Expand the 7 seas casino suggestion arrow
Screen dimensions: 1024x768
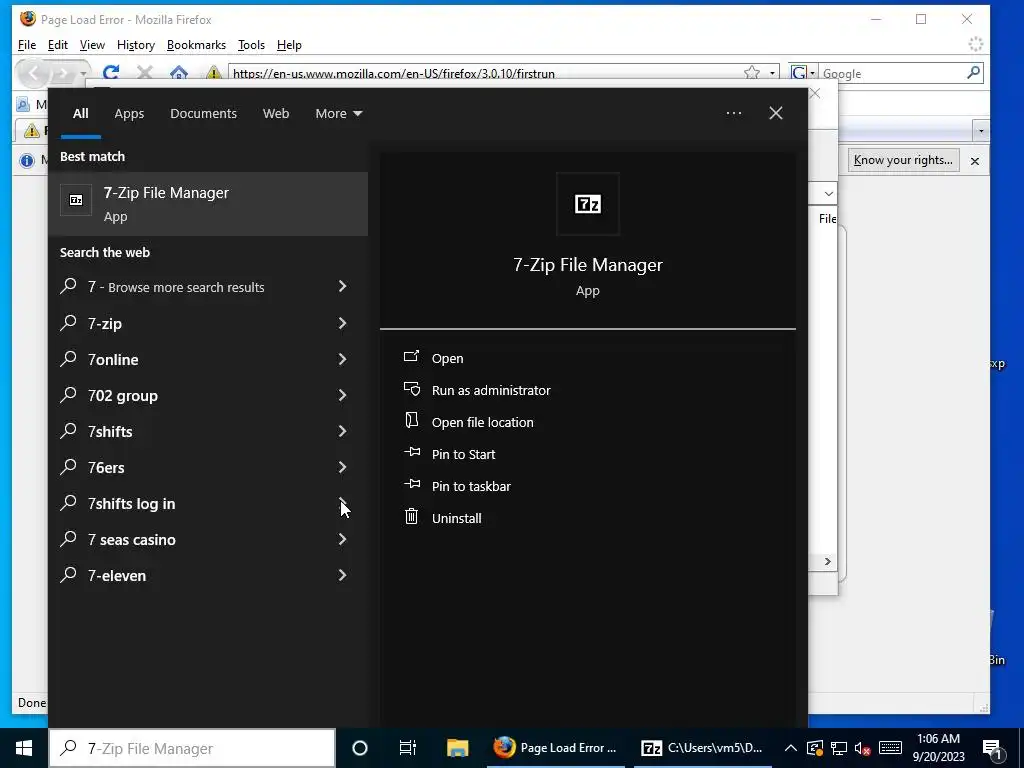point(342,539)
